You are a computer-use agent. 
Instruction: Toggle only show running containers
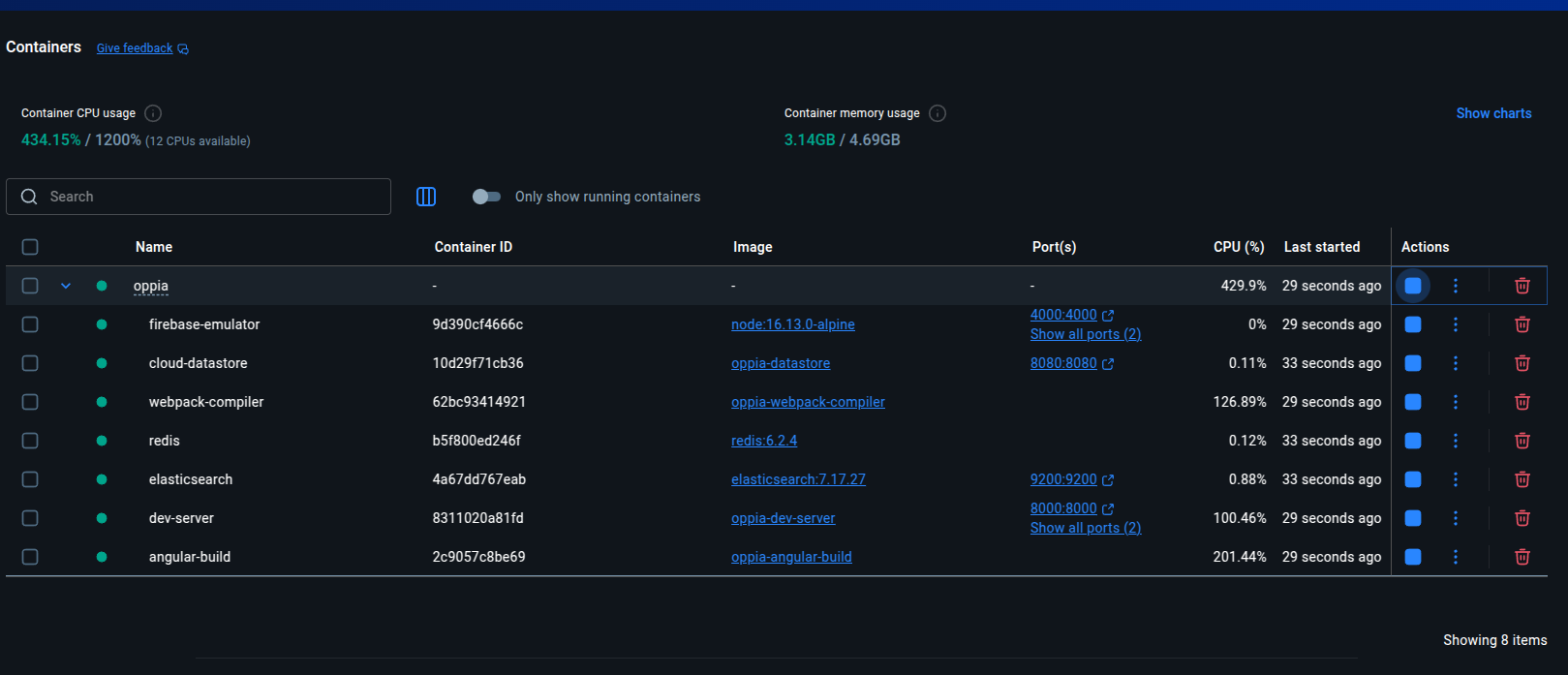[x=486, y=197]
